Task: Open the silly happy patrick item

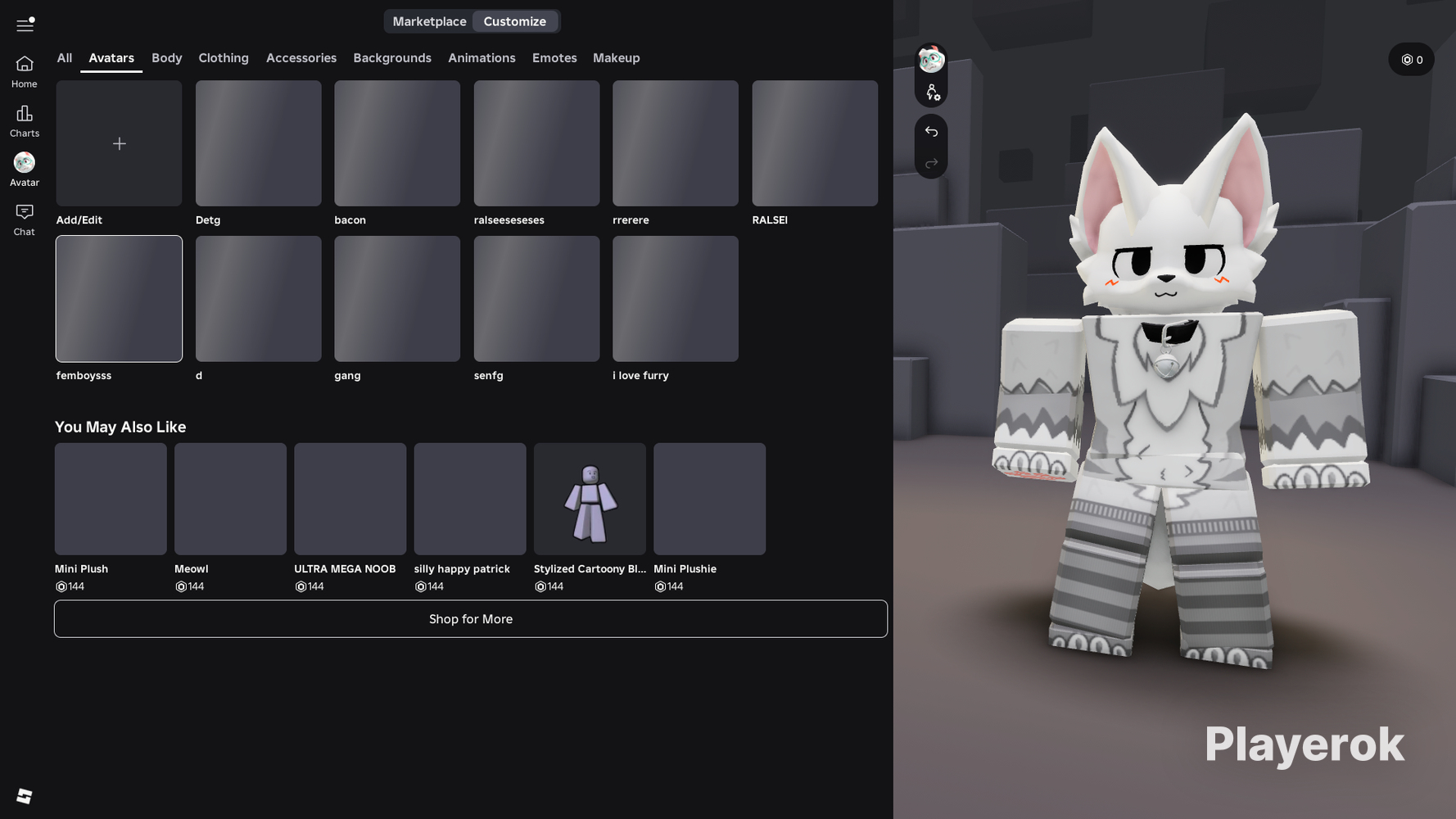Action: point(470,499)
